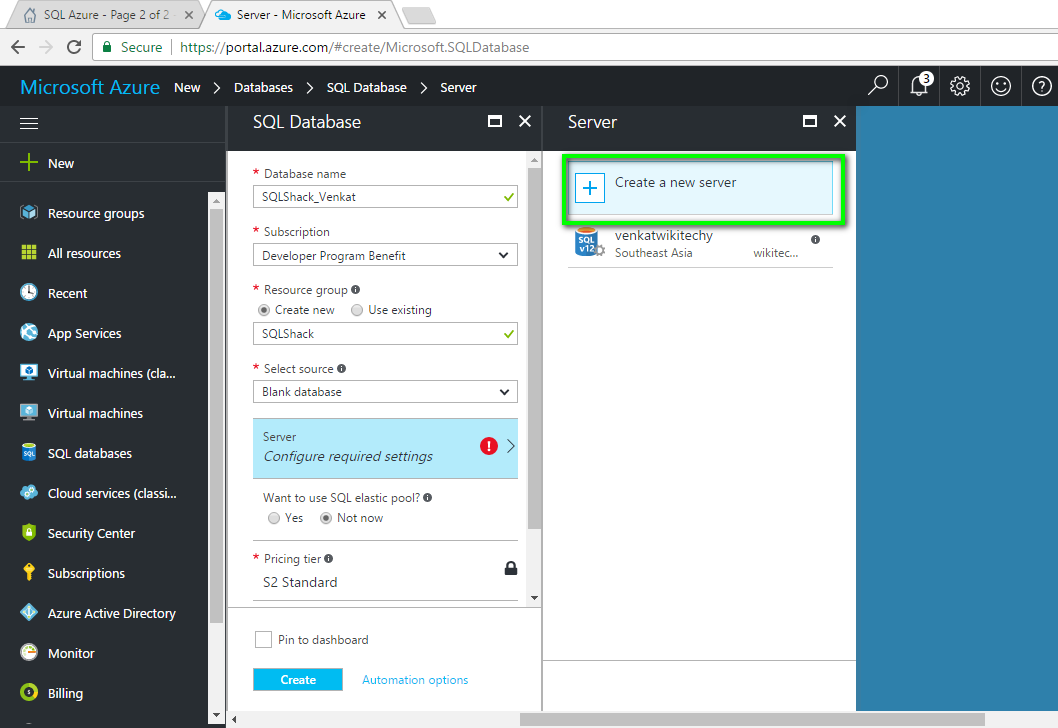The image size is (1058, 728).
Task: Click the browser reload button
Action: tap(74, 47)
